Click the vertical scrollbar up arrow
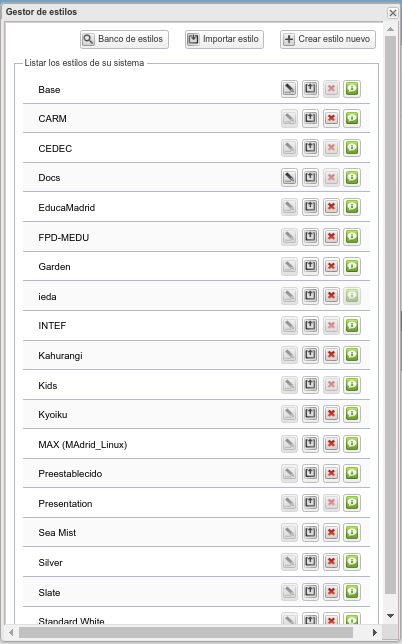 [391, 29]
